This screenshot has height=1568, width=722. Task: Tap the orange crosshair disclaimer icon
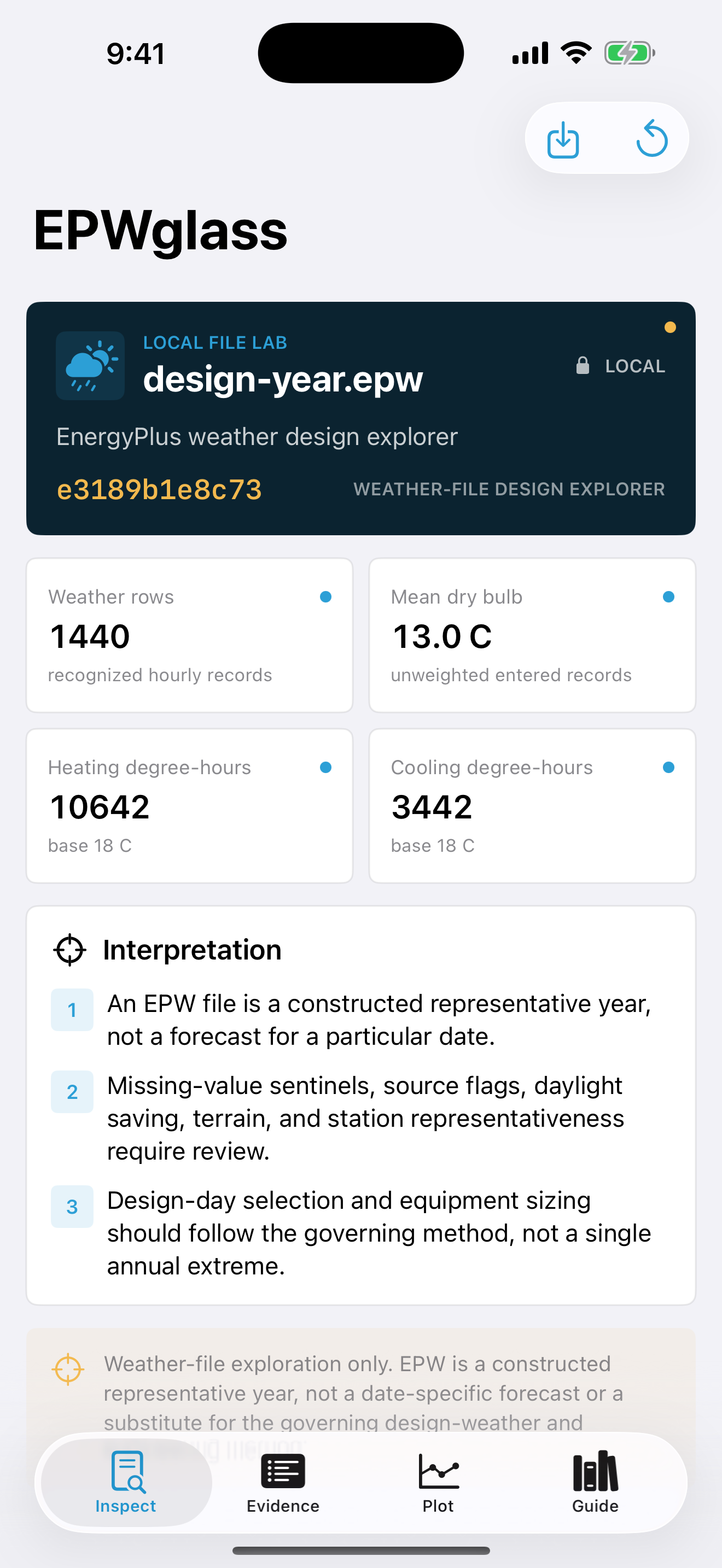(68, 1369)
